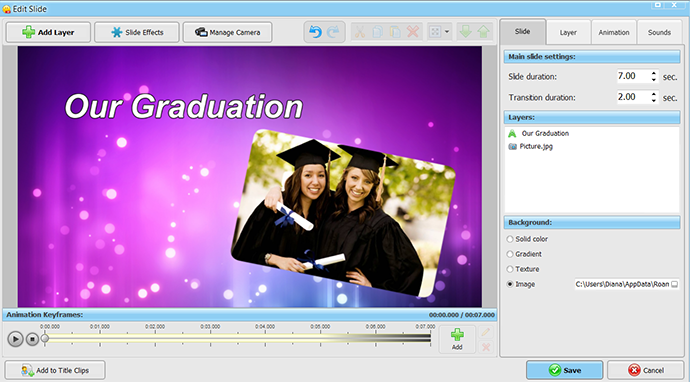
Task: Cancel editing the slide
Action: [x=646, y=370]
